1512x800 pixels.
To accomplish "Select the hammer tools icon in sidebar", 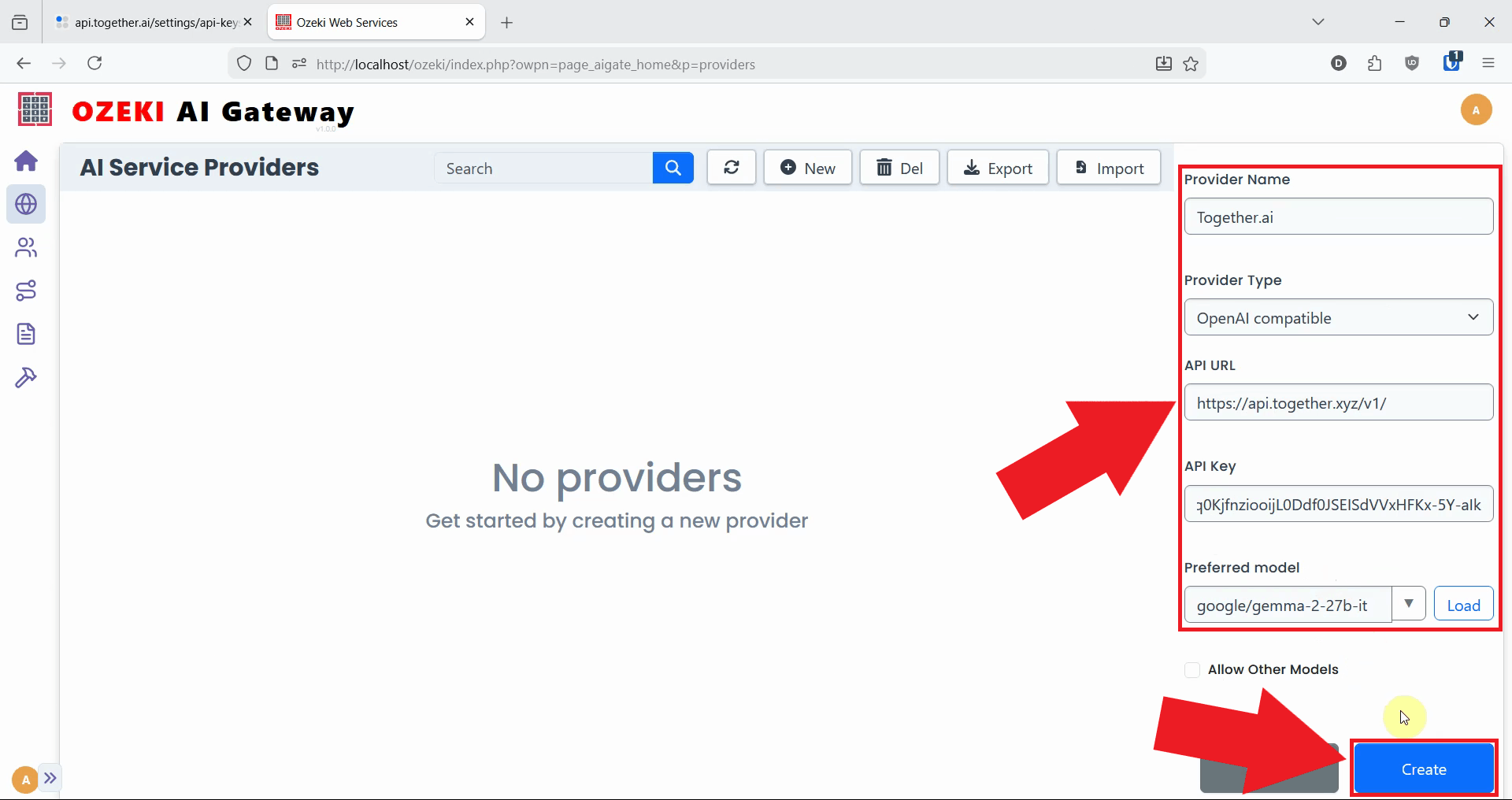I will pos(27,378).
